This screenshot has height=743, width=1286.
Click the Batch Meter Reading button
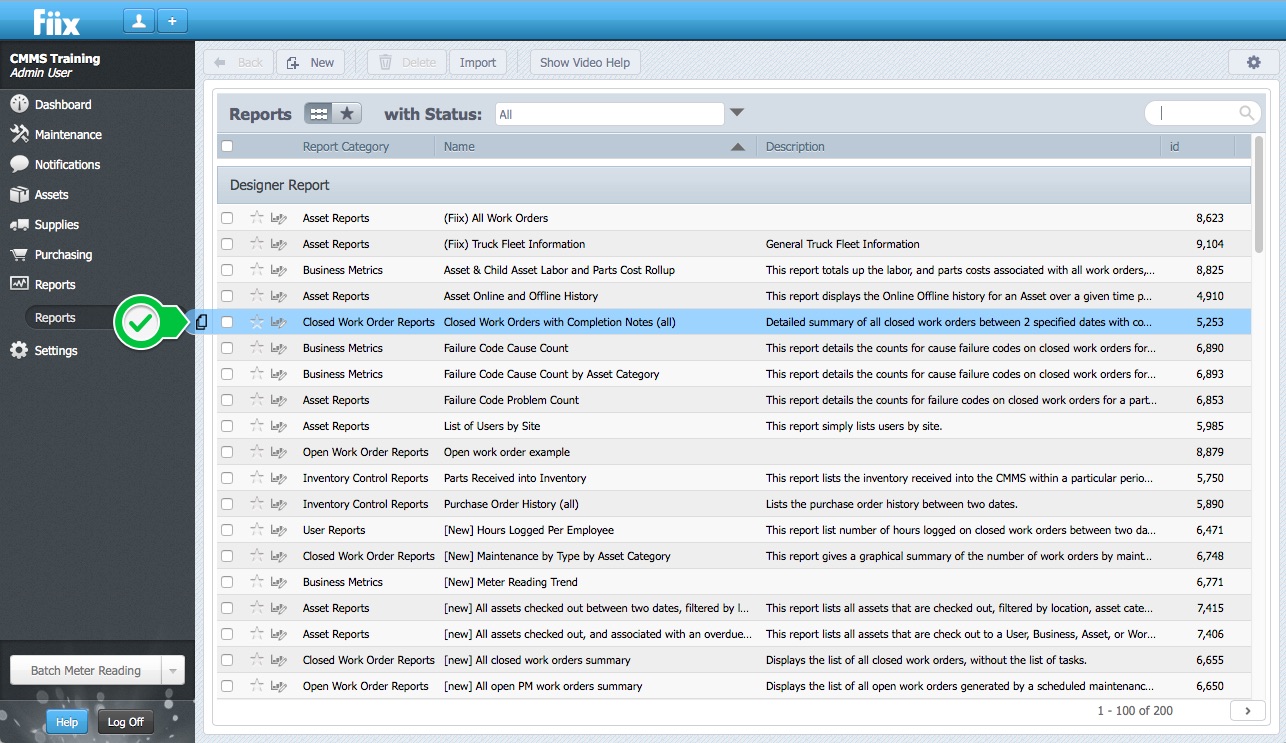coord(86,670)
